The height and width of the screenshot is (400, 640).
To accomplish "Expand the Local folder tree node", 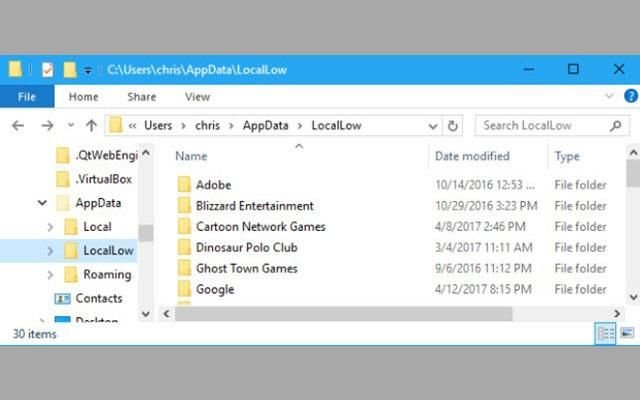I will coord(50,227).
